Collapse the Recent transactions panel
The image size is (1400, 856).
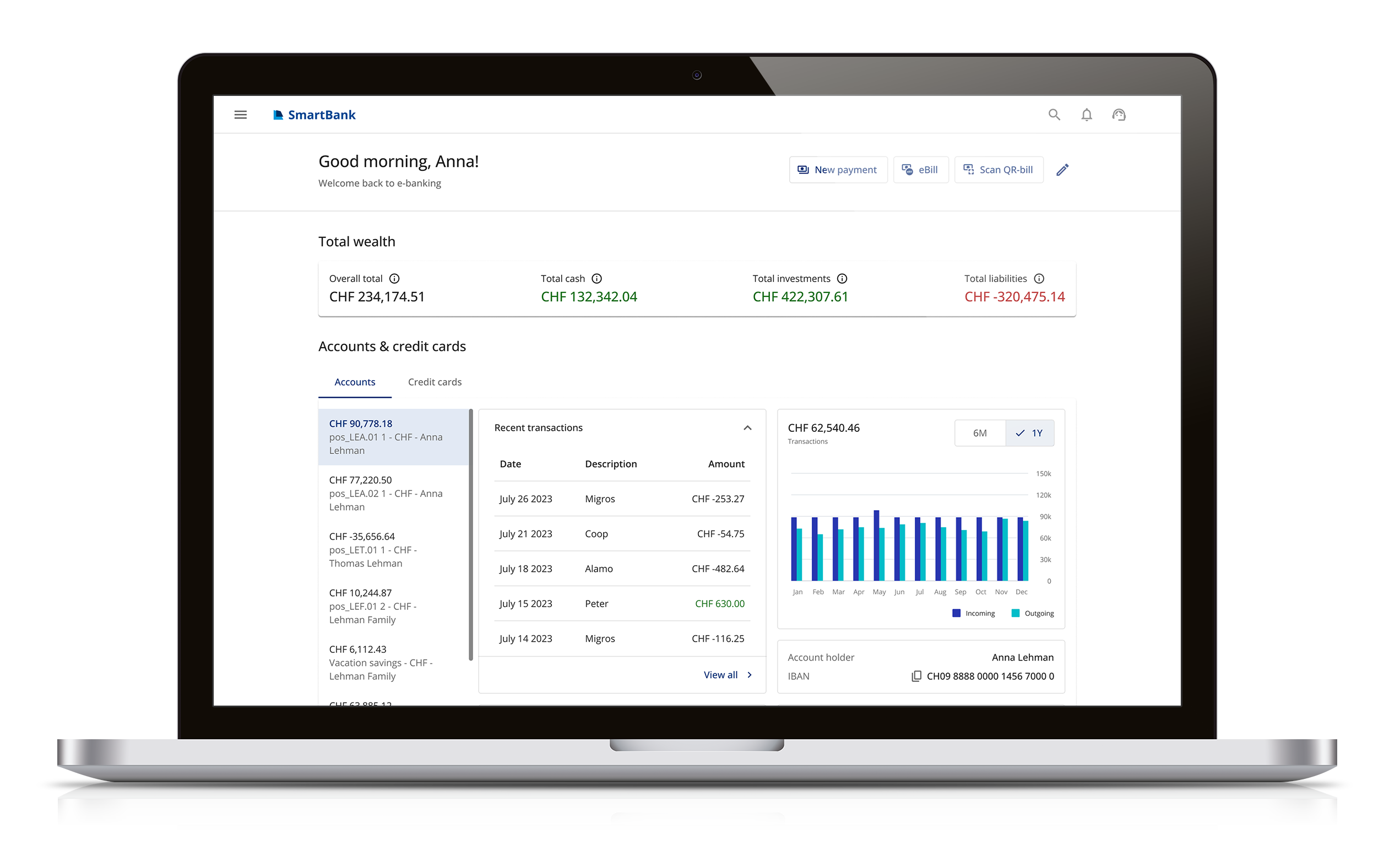pyautogui.click(x=749, y=428)
